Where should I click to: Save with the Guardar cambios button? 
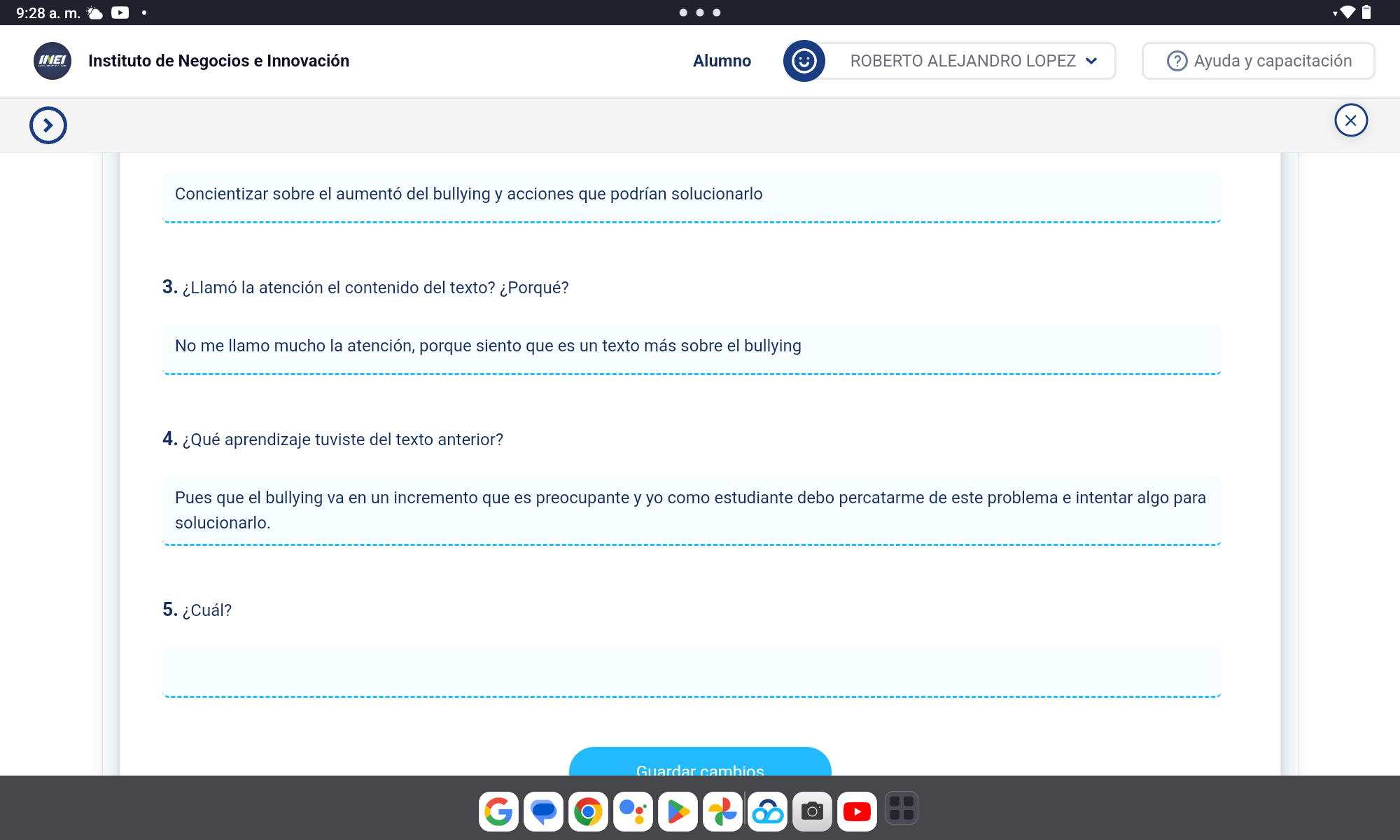699,764
